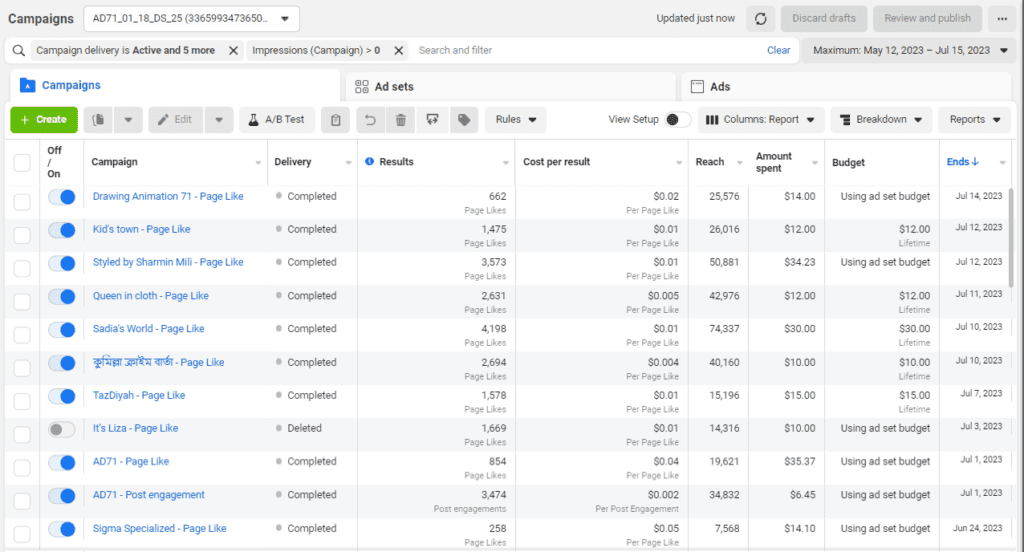Click the Search and filter field
1024x552 pixels.
pyautogui.click(x=588, y=50)
